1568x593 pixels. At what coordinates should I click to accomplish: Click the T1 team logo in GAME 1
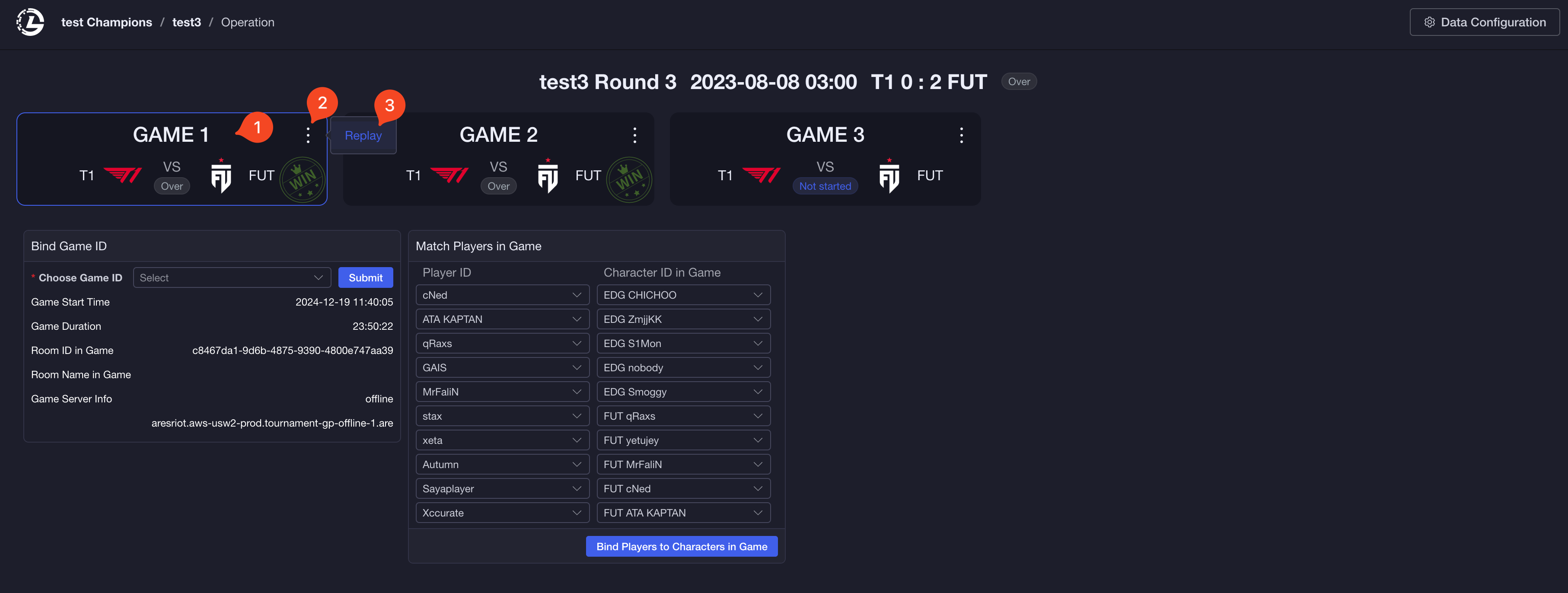point(122,175)
